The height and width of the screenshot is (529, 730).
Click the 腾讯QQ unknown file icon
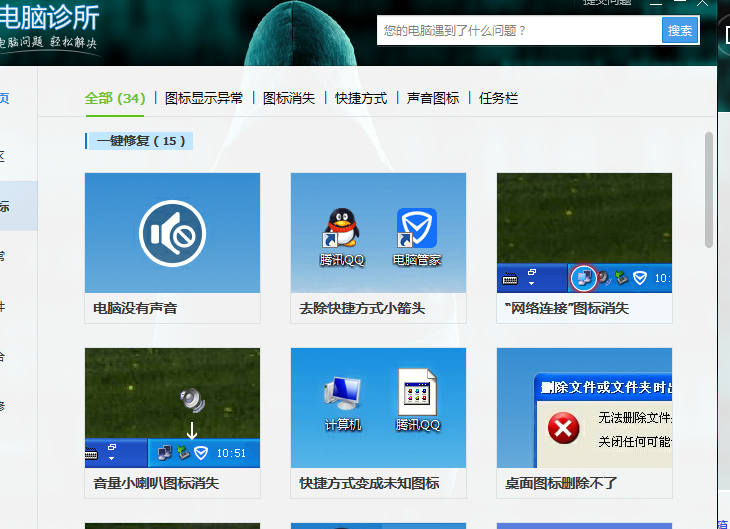[x=418, y=392]
